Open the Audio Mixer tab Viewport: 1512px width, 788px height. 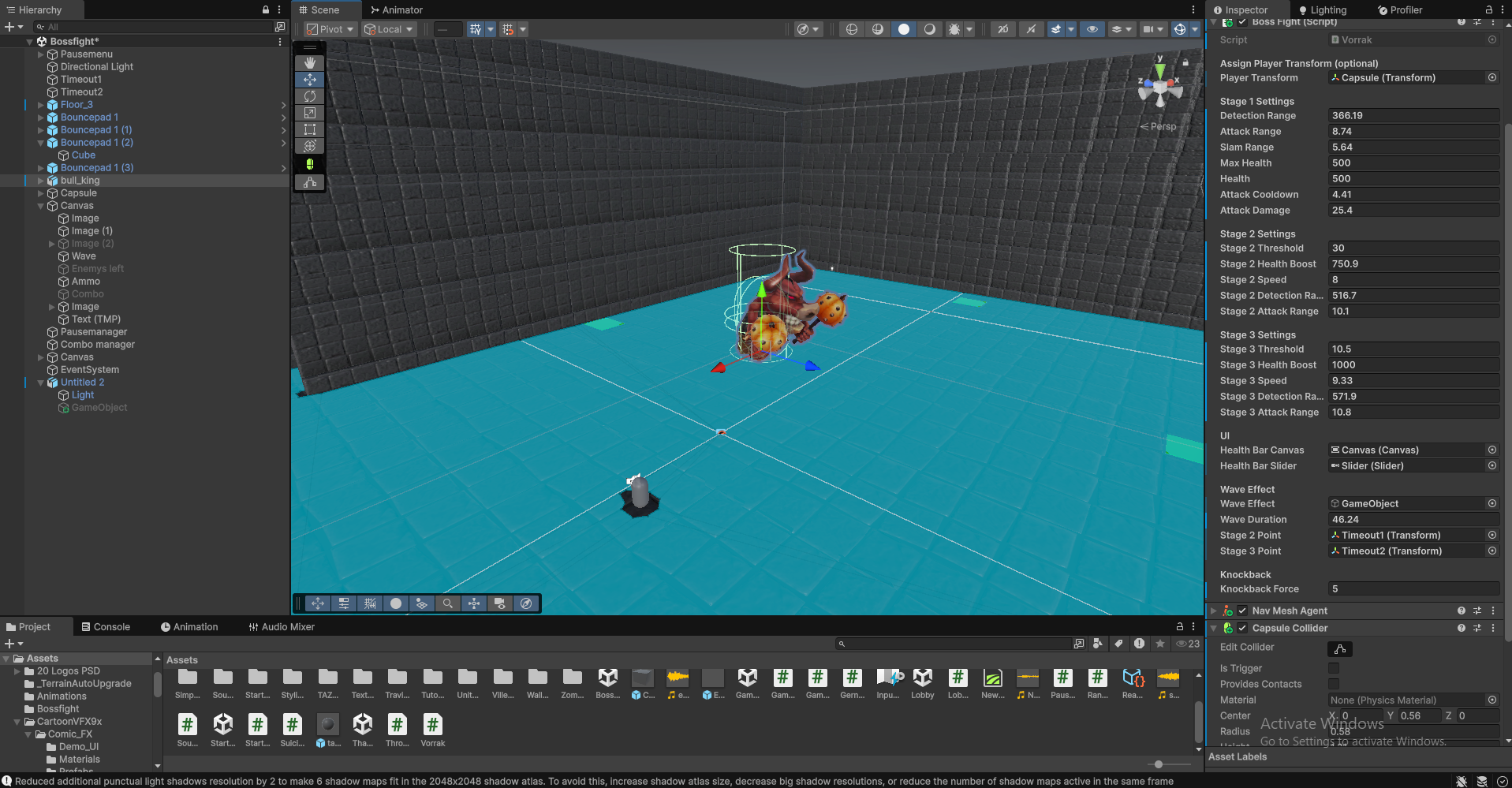(282, 627)
